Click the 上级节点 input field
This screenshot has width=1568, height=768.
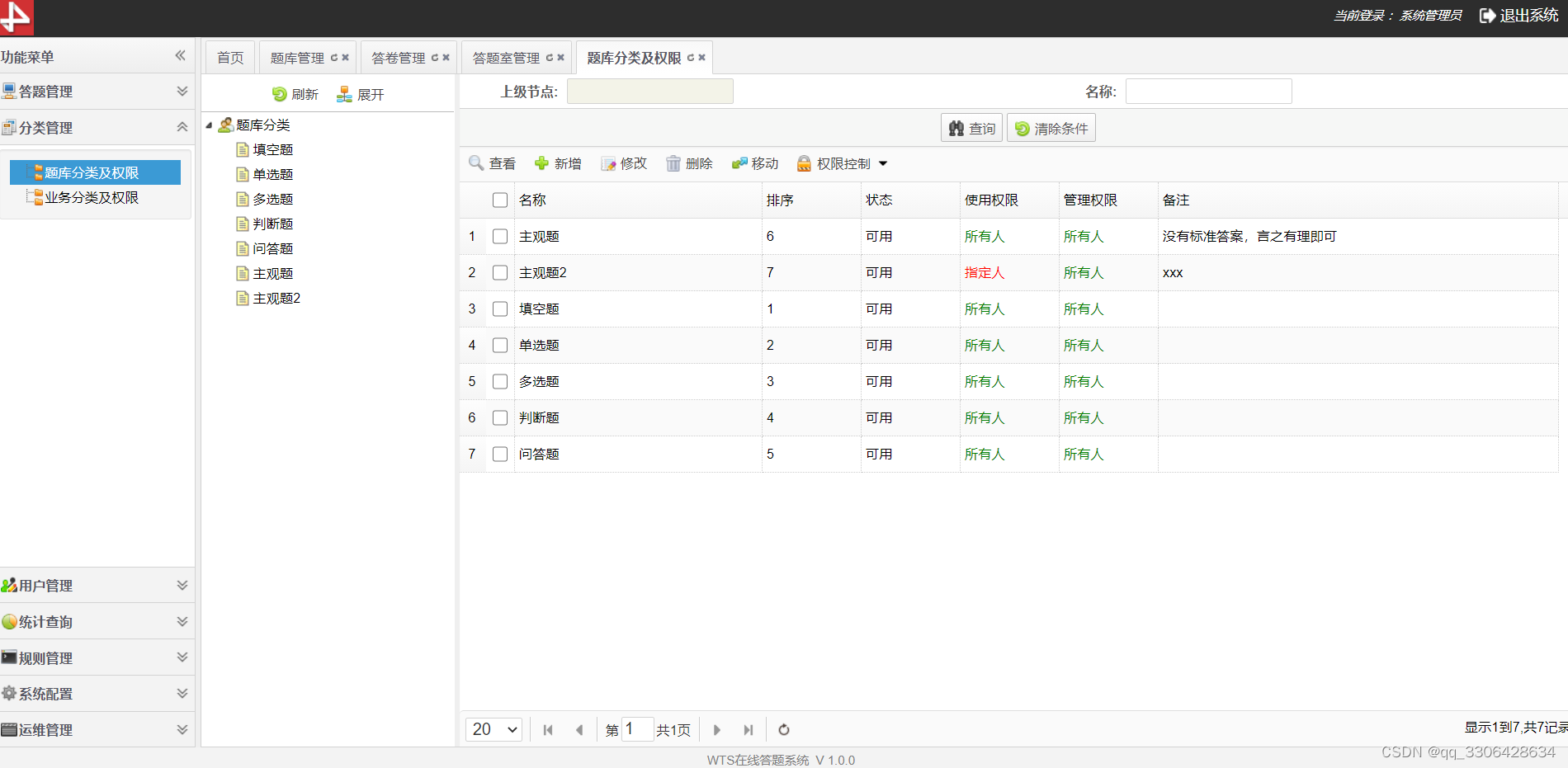[x=649, y=91]
